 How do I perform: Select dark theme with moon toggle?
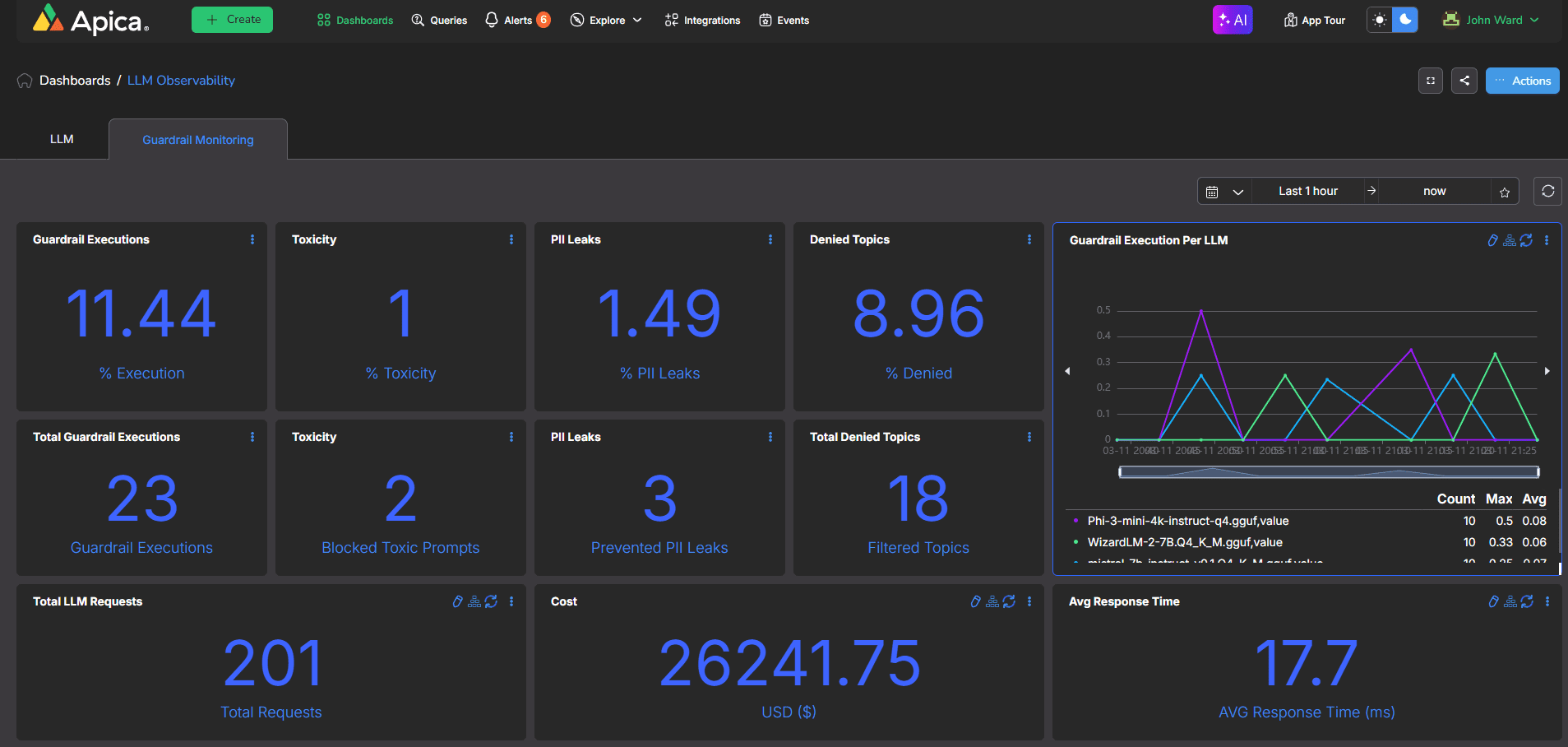[x=1405, y=20]
